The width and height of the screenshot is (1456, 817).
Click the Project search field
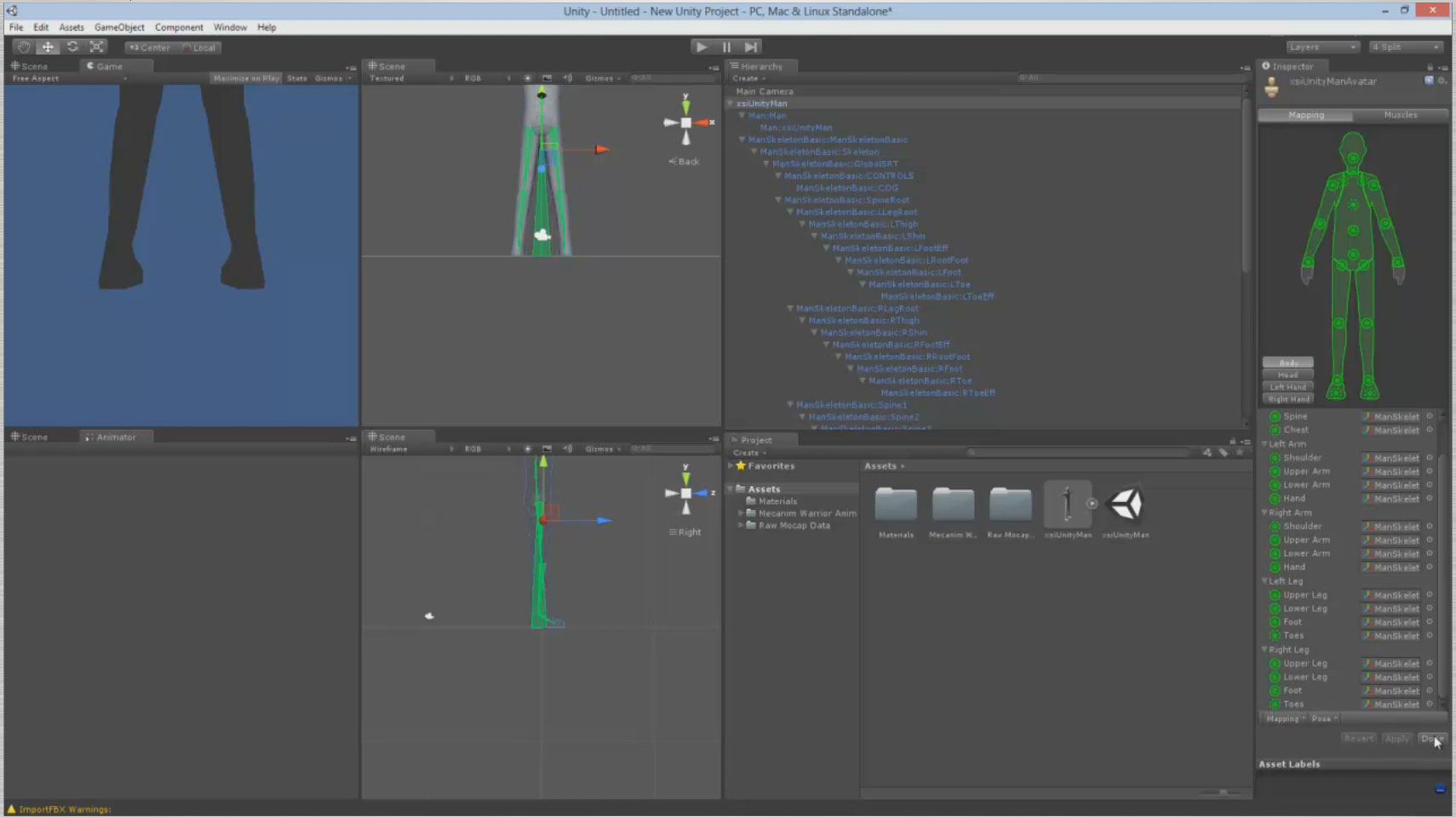pos(1078,453)
